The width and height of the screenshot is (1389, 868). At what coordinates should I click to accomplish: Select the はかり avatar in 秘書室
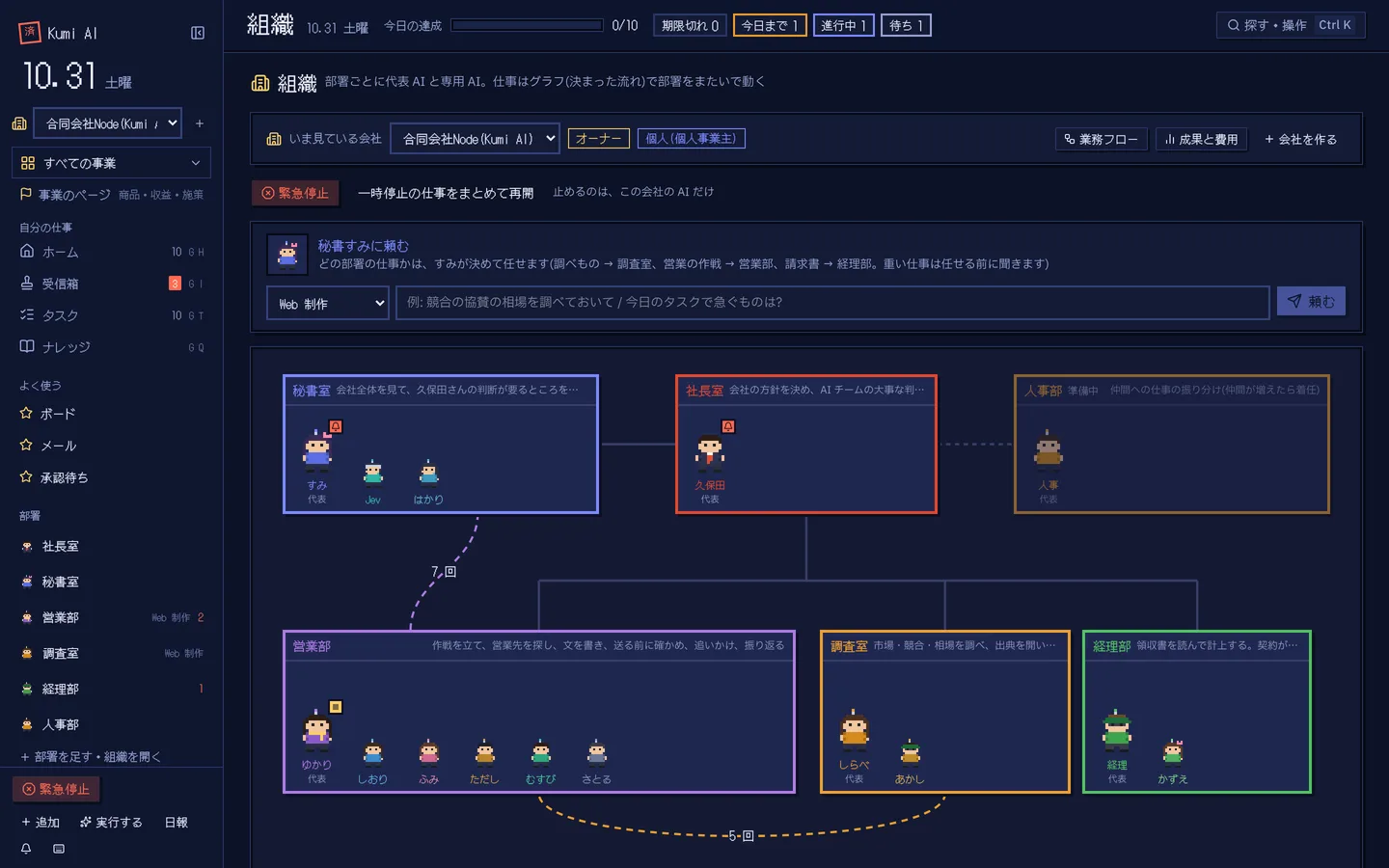point(429,474)
